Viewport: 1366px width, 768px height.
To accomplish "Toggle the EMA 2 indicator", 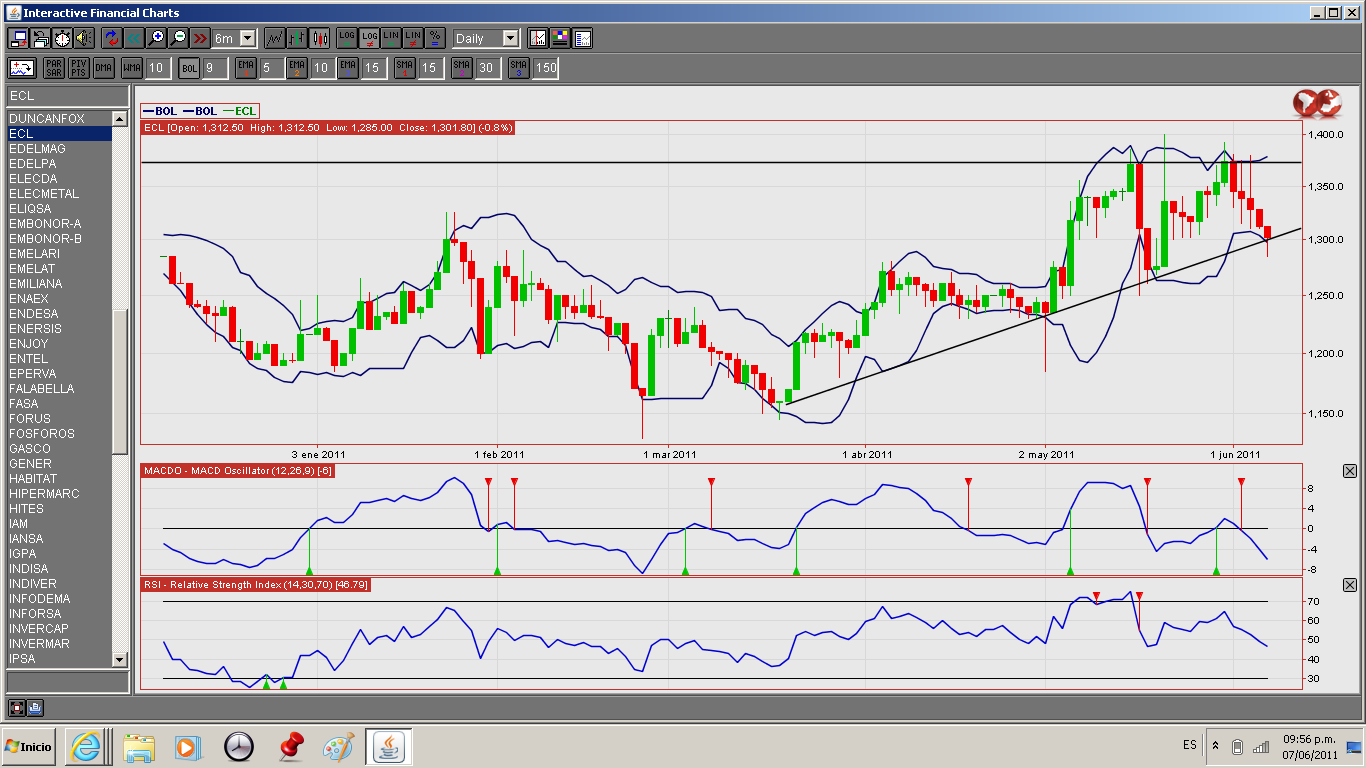I will point(297,67).
